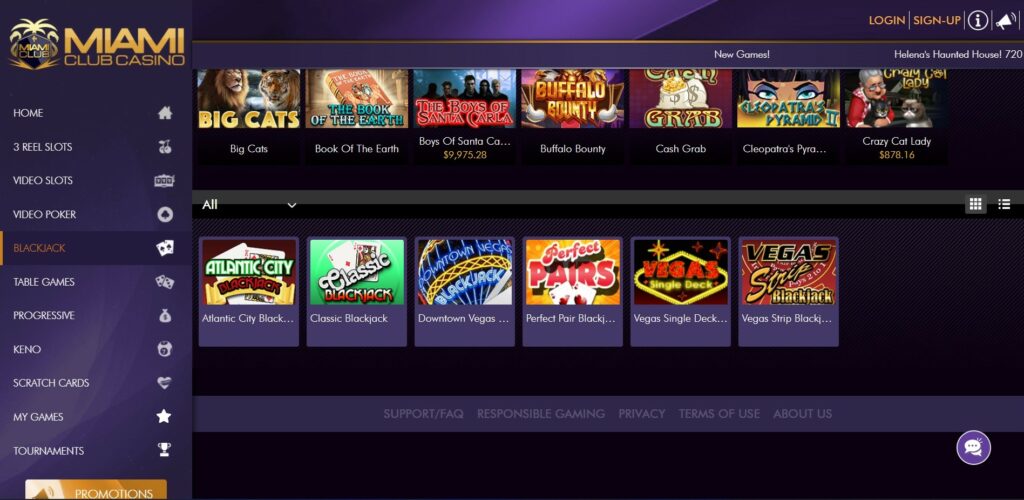The image size is (1024, 500).
Task: Click the LOGIN link
Action: 886,21
